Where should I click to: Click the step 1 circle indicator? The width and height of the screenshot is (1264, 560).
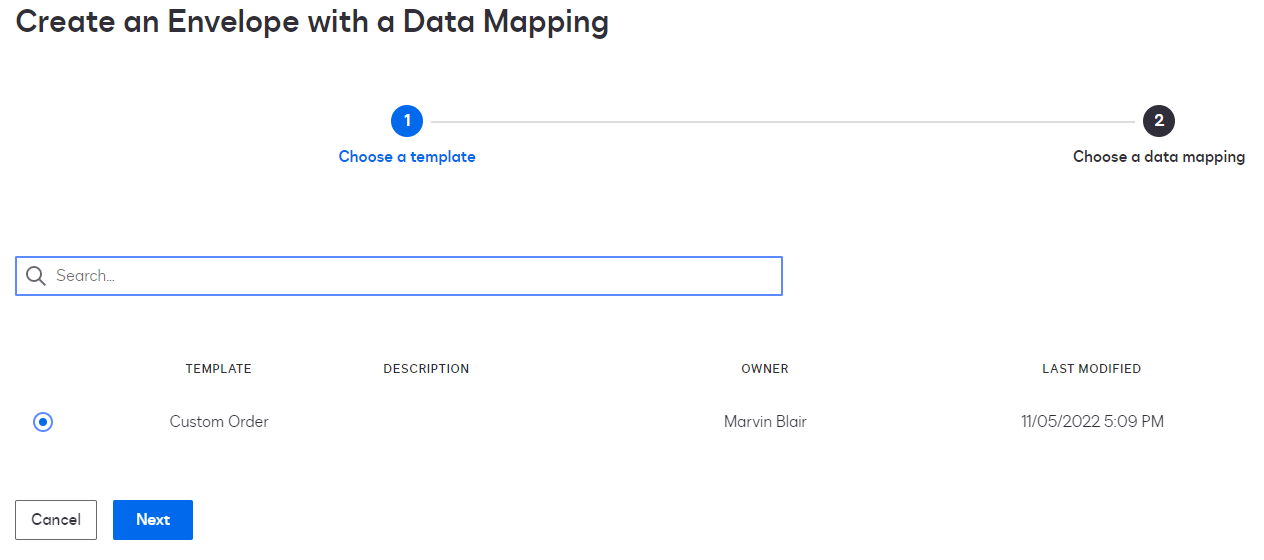click(x=407, y=121)
